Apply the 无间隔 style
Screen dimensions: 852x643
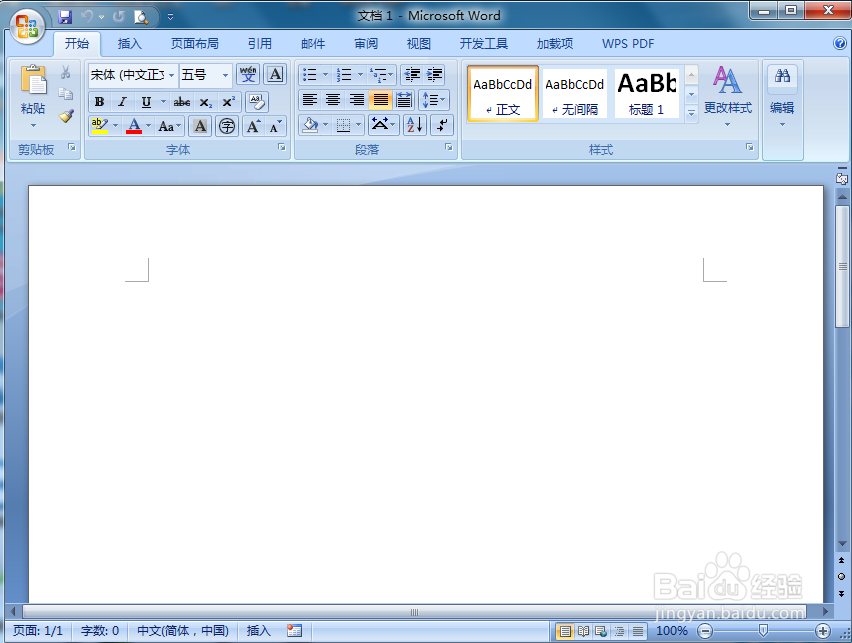pyautogui.click(x=575, y=93)
